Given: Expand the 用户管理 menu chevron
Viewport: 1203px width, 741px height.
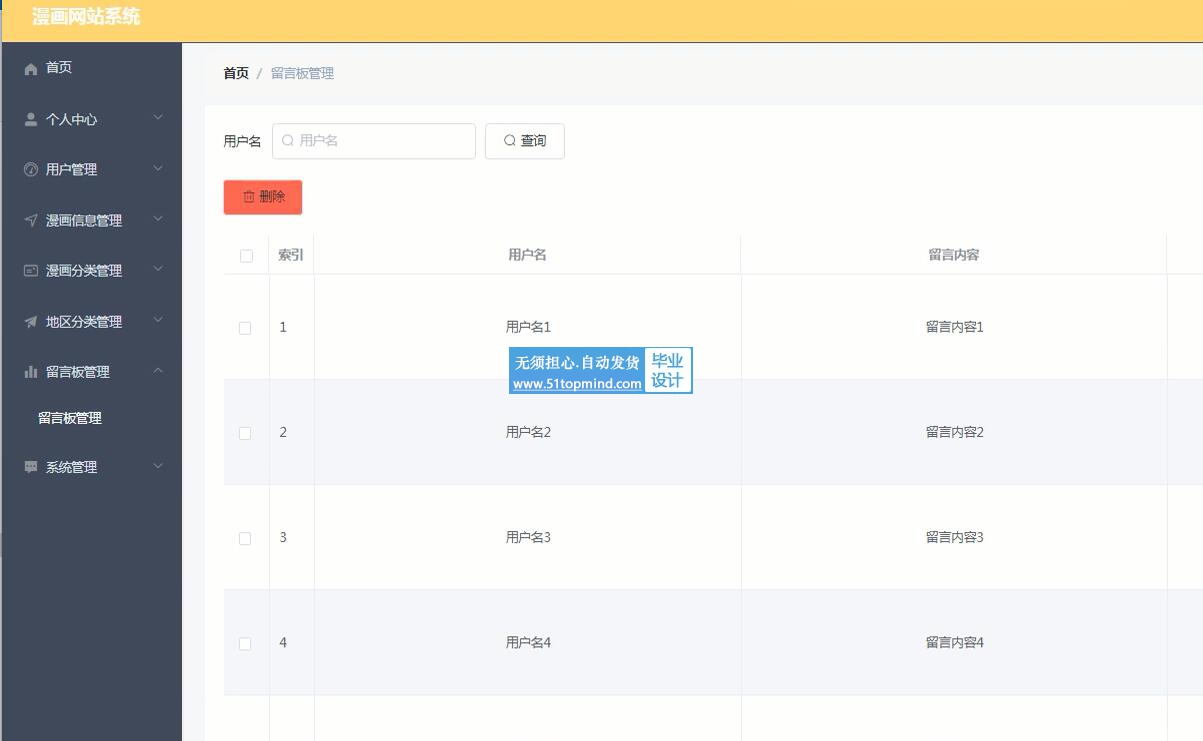Looking at the screenshot, I should [x=158, y=169].
